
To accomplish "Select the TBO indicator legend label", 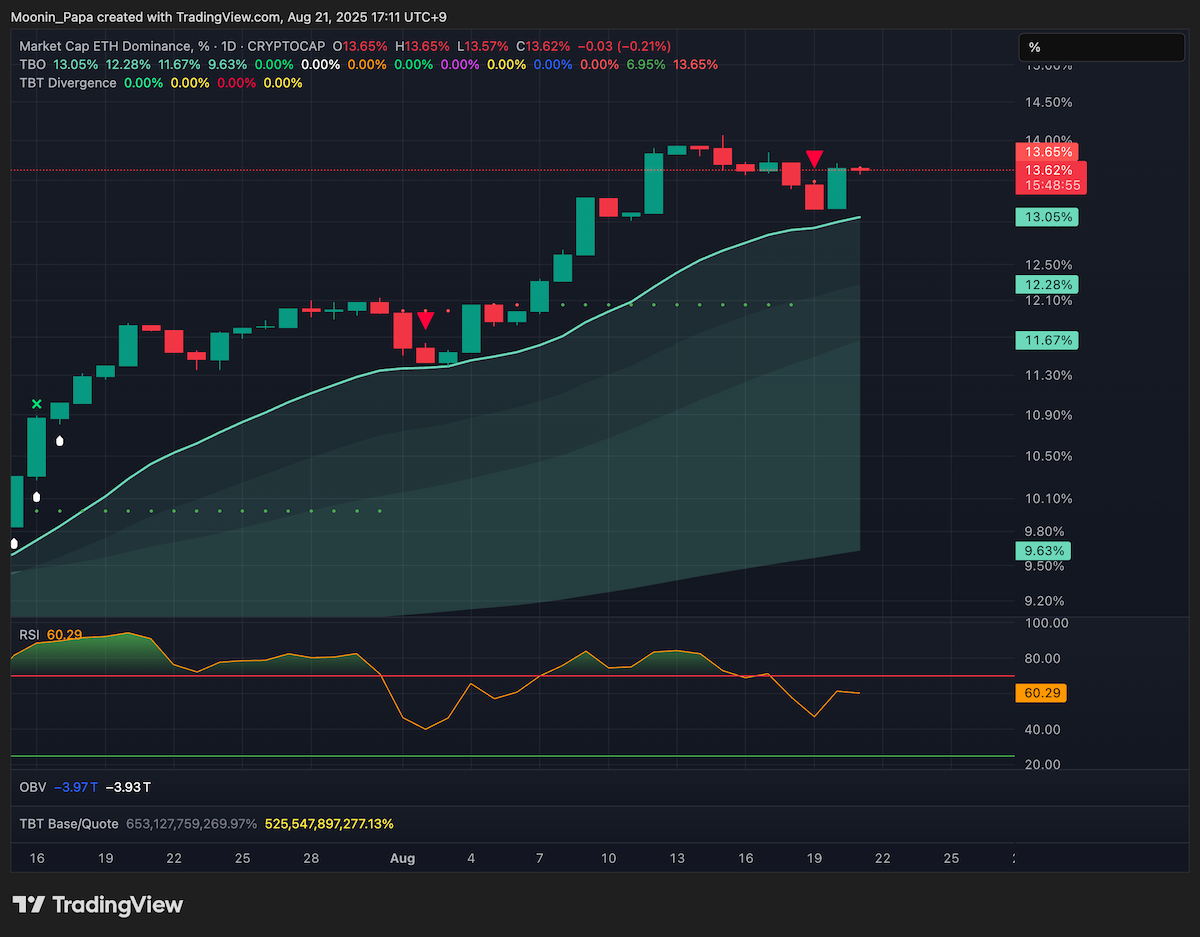I will click(x=33, y=64).
